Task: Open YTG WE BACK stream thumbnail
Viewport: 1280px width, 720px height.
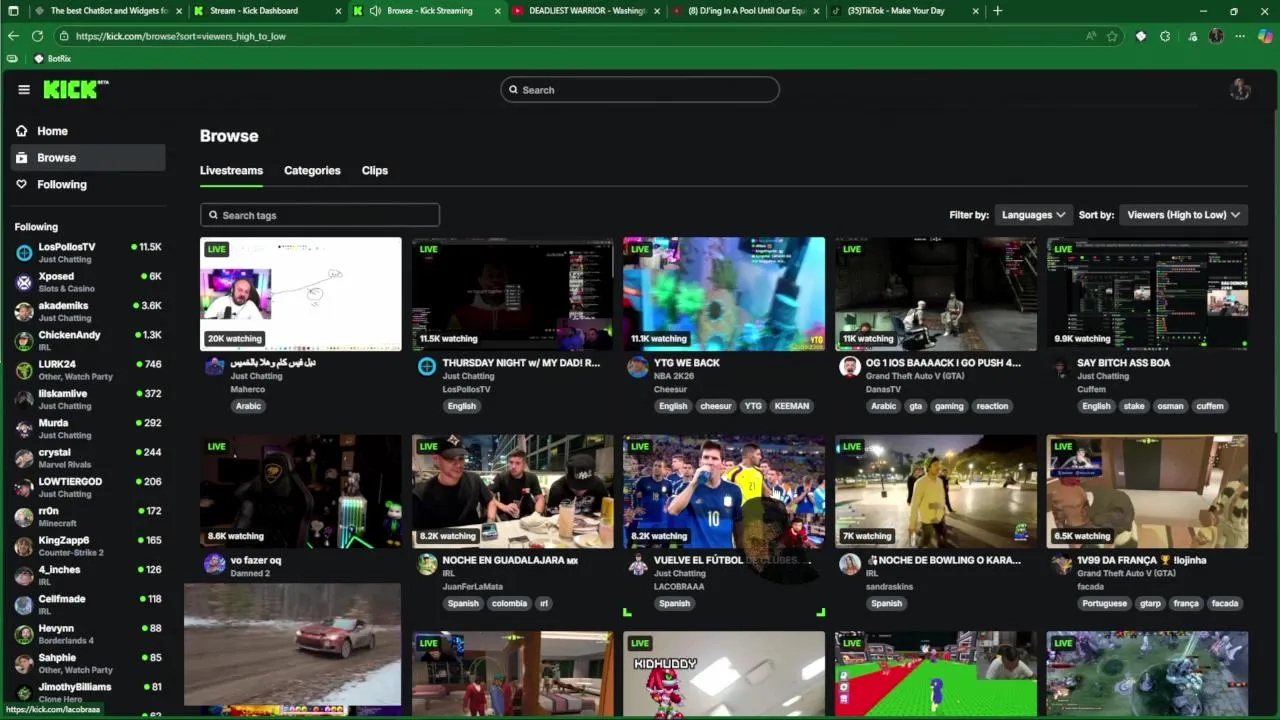Action: 724,294
